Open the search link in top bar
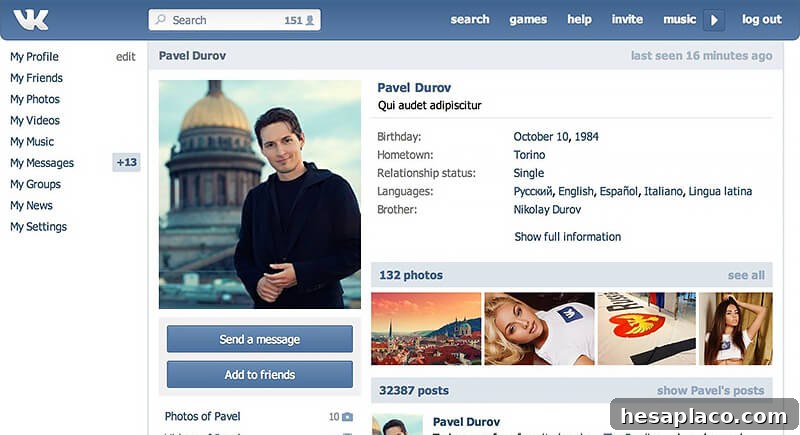The image size is (800, 435). tap(470, 19)
